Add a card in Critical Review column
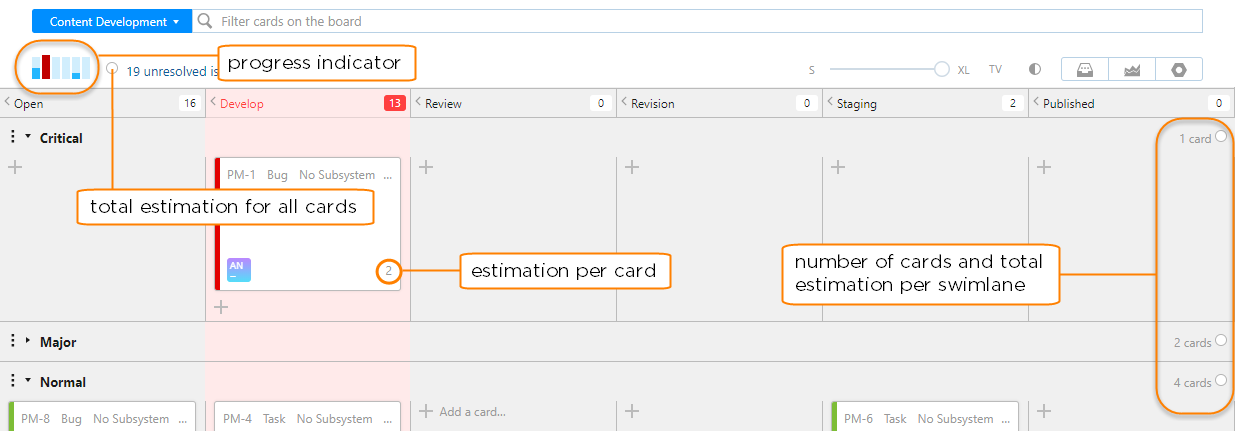Viewport: 1235px width, 431px height. coord(426,167)
